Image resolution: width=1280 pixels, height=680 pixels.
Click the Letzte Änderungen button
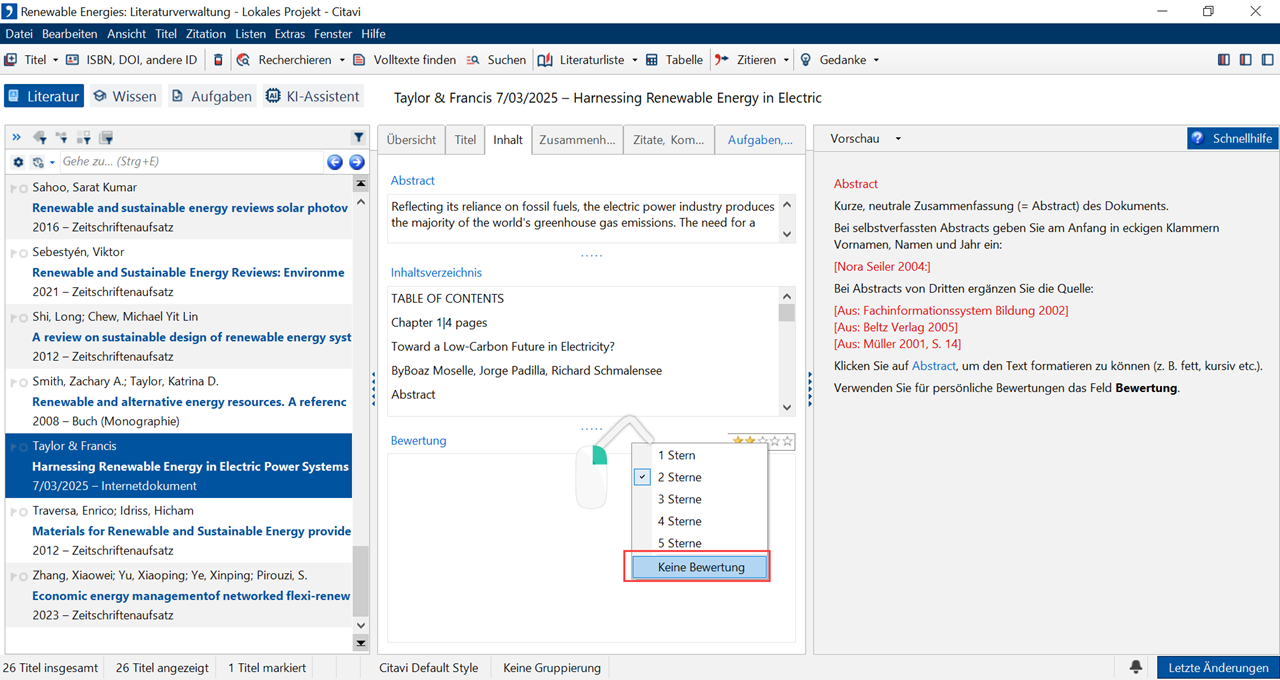pyautogui.click(x=1218, y=667)
